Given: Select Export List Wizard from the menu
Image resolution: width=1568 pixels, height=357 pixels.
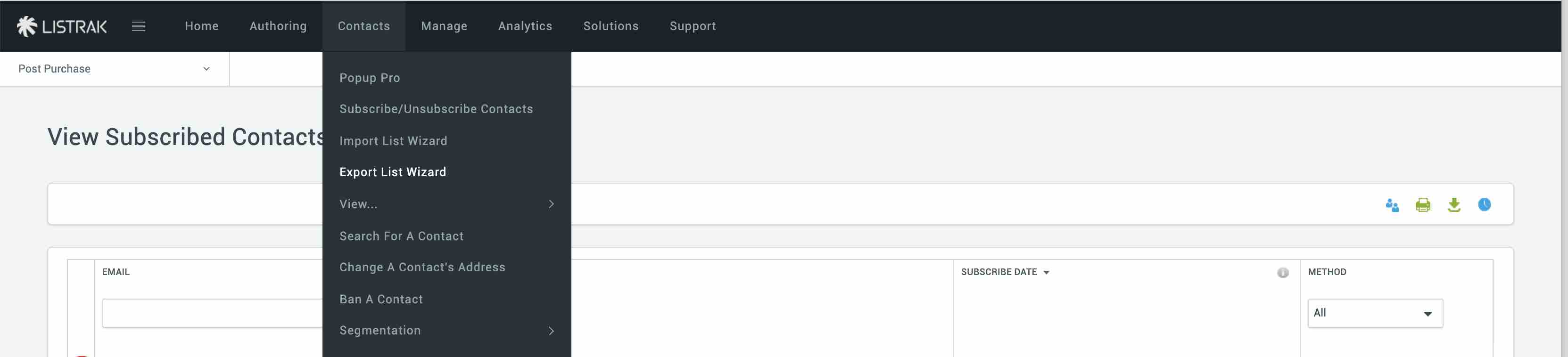Looking at the screenshot, I should point(393,172).
